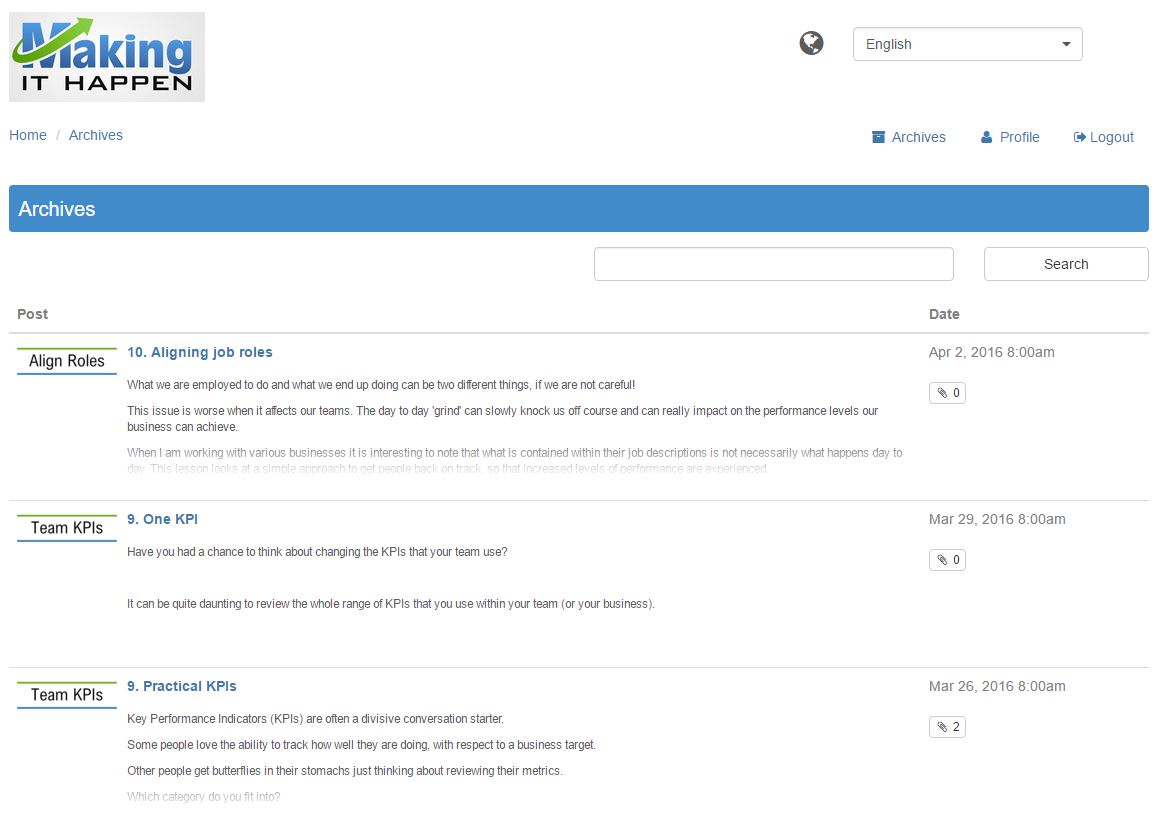The width and height of the screenshot is (1164, 829).
Task: Log out using the Logout link
Action: click(x=1103, y=137)
